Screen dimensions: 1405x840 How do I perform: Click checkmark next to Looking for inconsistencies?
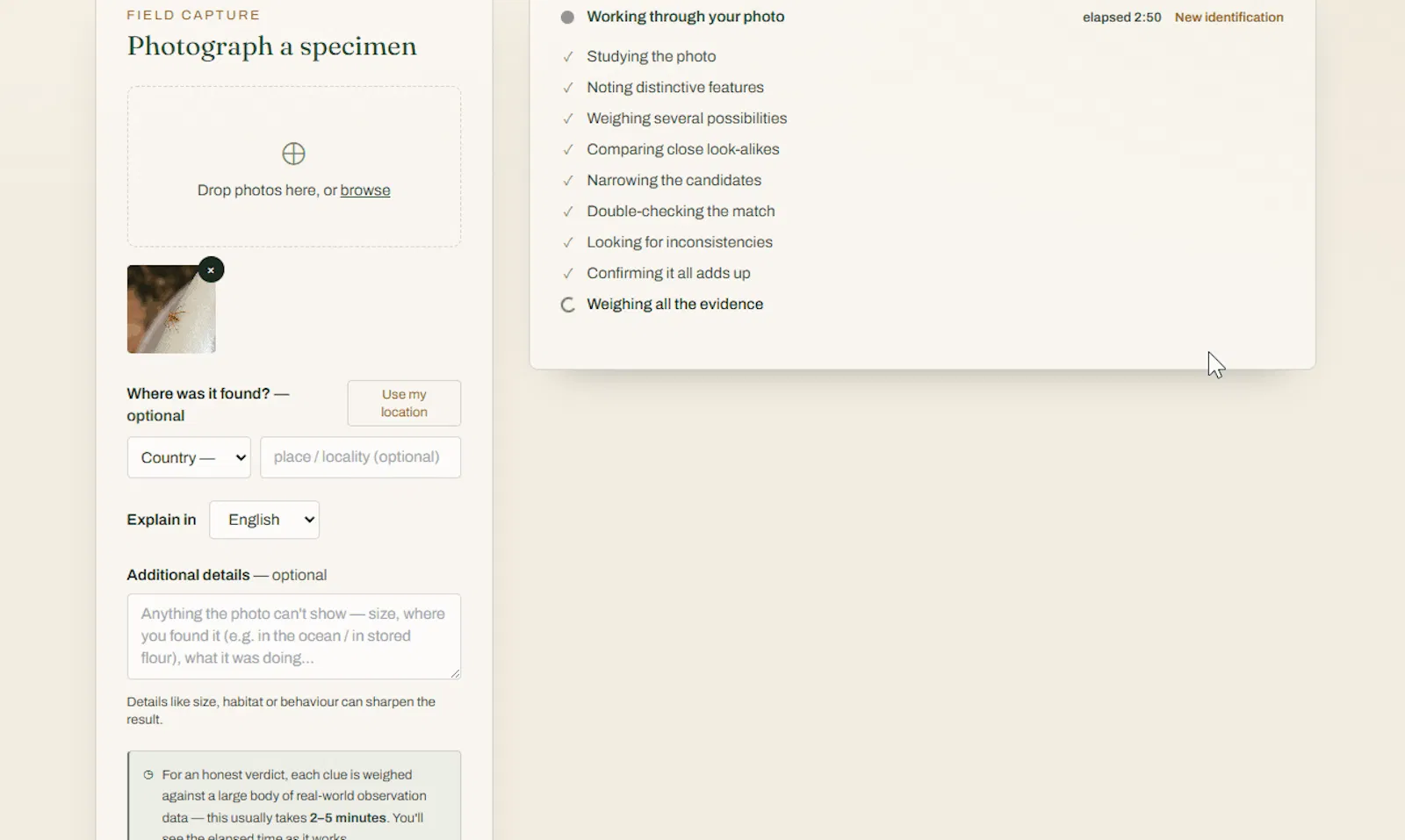click(568, 242)
